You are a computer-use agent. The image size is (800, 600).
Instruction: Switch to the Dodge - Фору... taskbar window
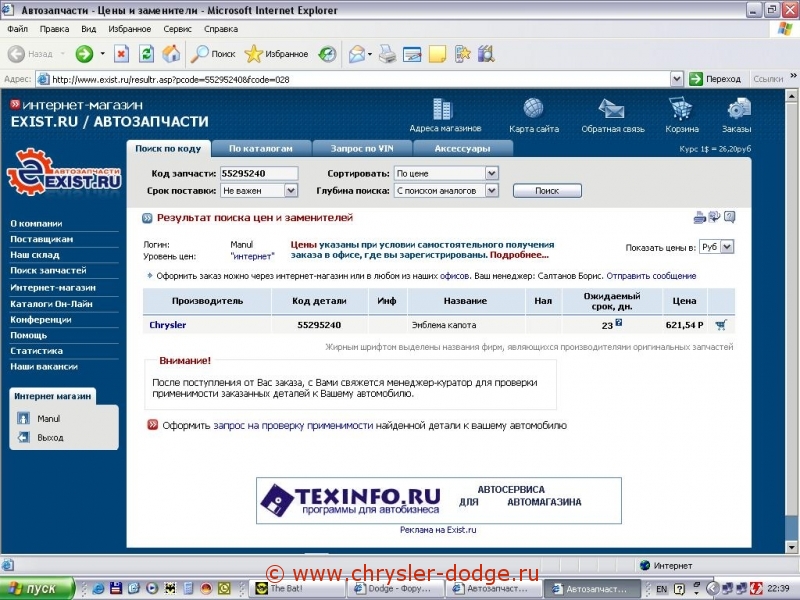(x=396, y=588)
